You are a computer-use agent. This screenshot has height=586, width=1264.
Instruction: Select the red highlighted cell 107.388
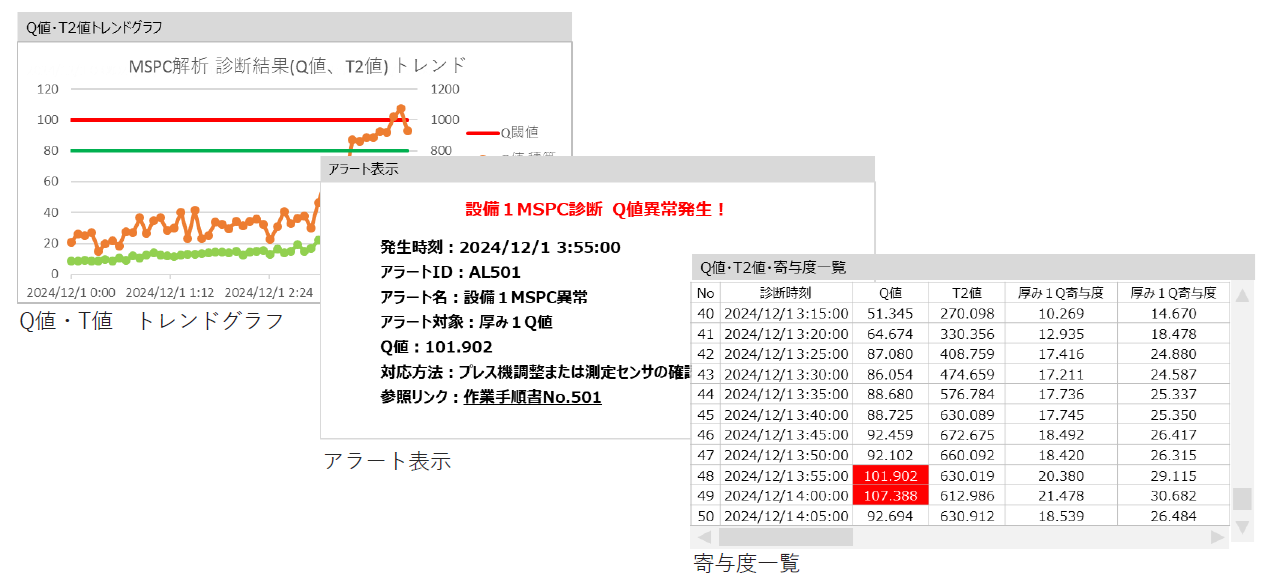pyautogui.click(x=890, y=496)
